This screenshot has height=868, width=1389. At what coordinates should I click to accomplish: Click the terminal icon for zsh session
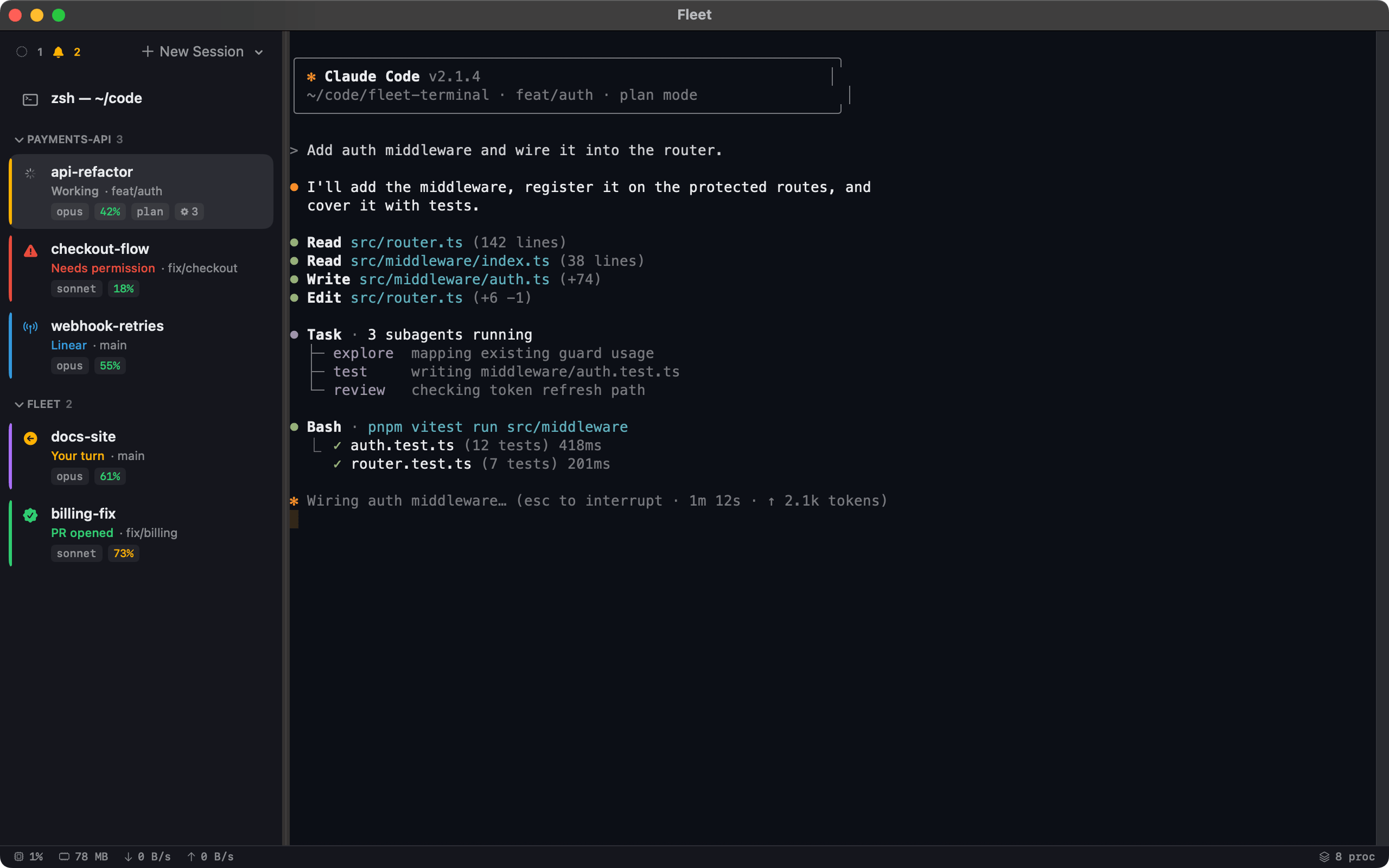30,100
